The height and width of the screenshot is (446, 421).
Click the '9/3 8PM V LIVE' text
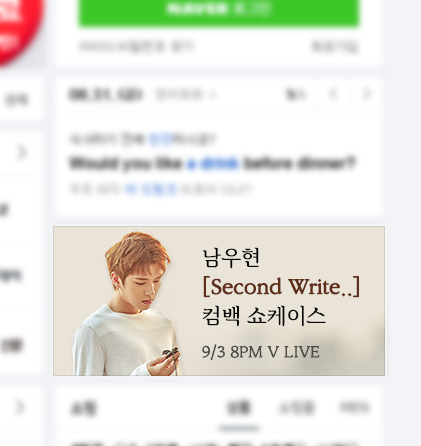pos(261,352)
